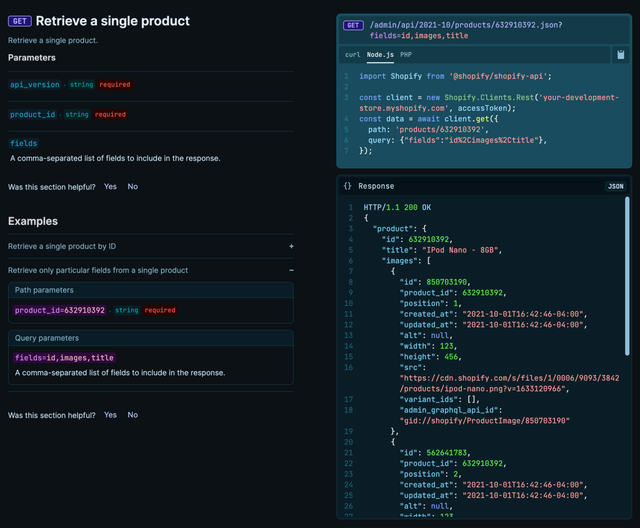Click the import Shopify code line

coord(455,76)
